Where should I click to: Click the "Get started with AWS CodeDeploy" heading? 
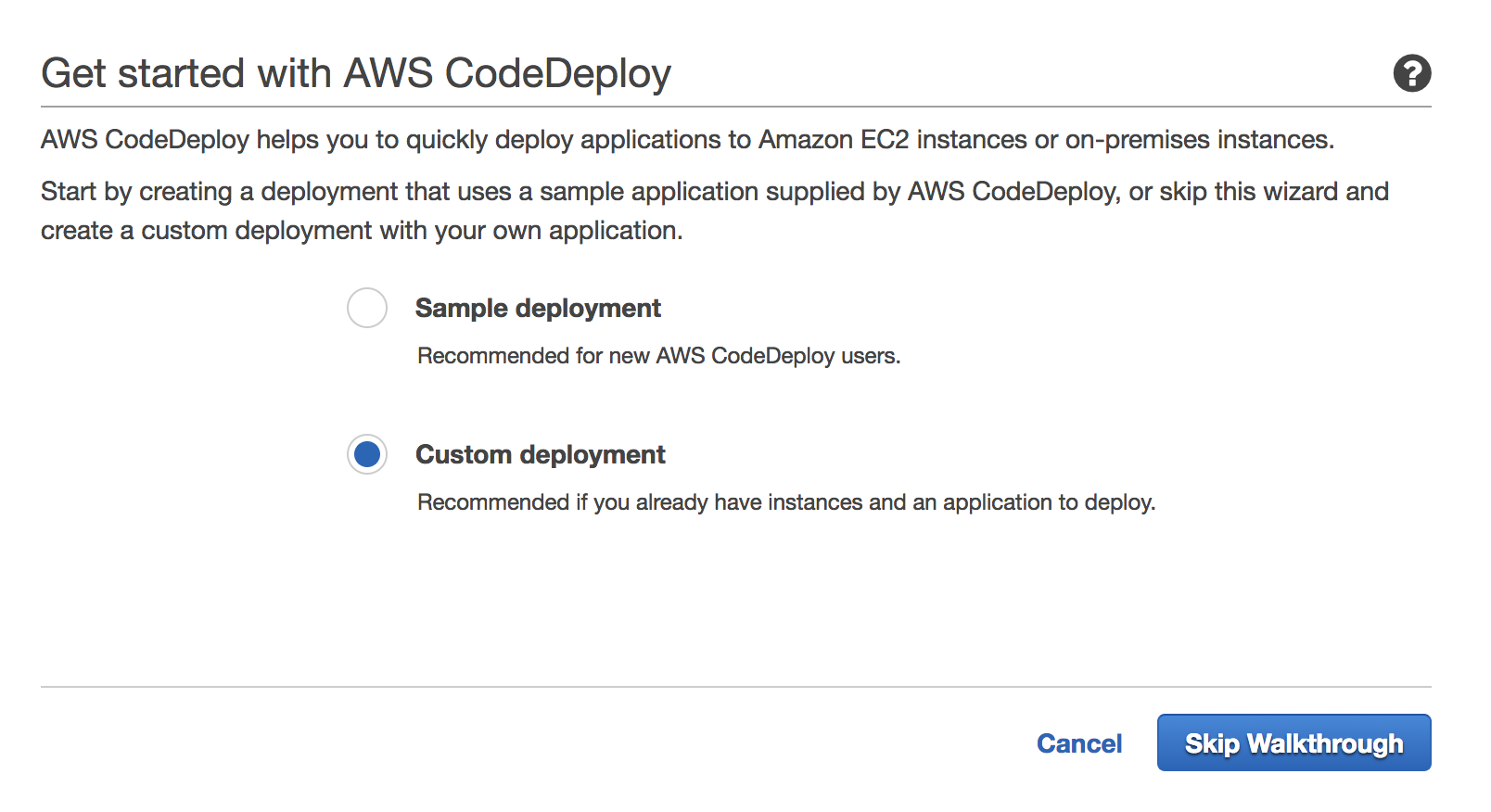tap(356, 73)
